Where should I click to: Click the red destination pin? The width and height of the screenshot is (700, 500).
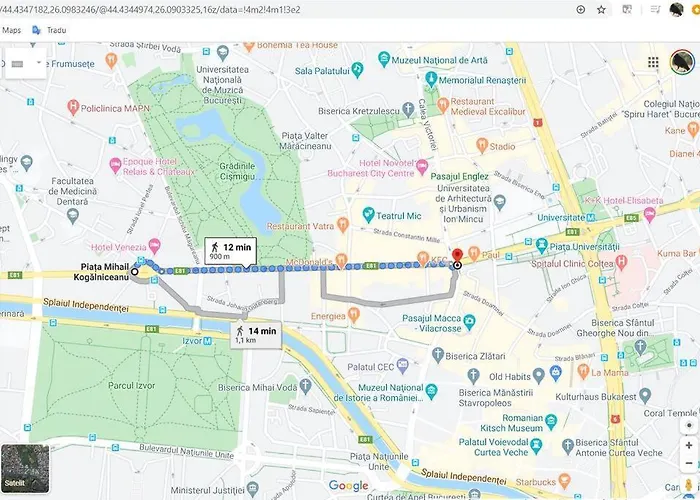tap(457, 256)
